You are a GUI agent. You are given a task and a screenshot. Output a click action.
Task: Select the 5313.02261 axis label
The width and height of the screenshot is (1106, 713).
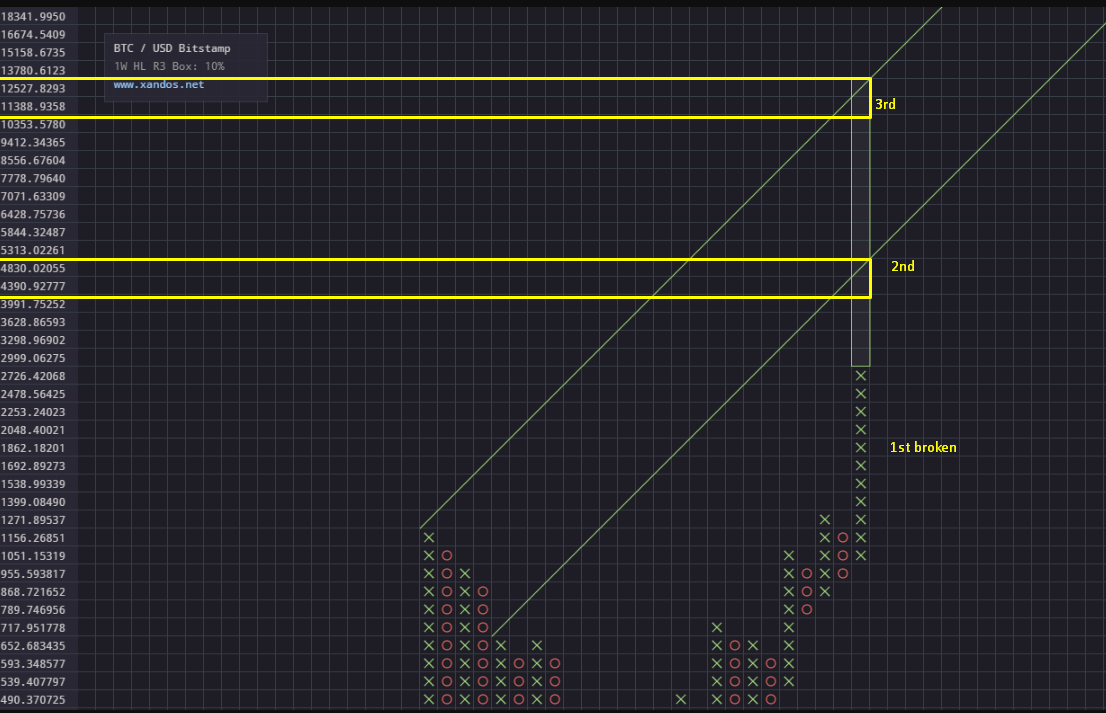click(33, 250)
